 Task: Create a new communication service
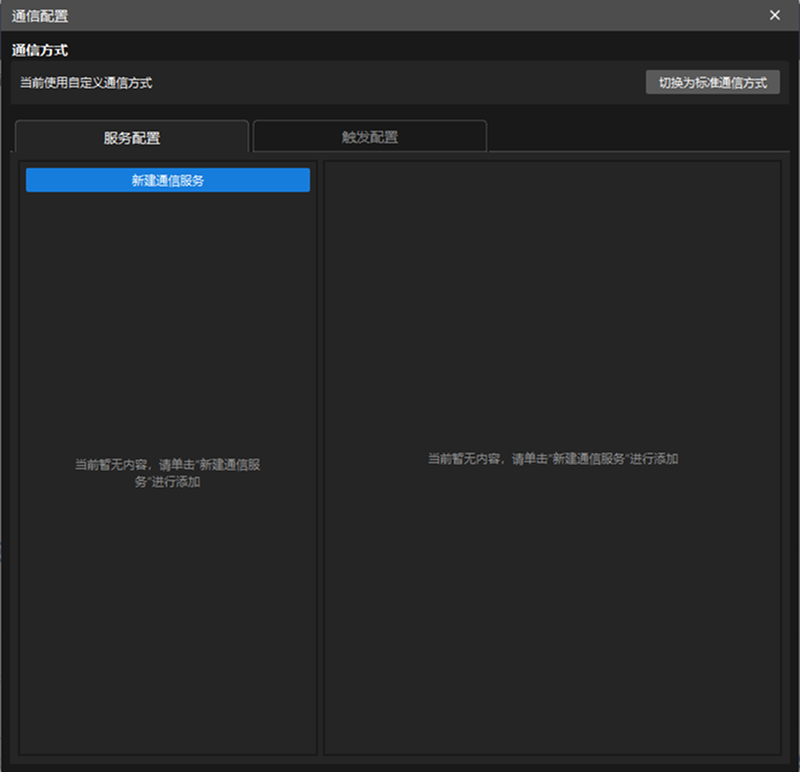tap(167, 180)
